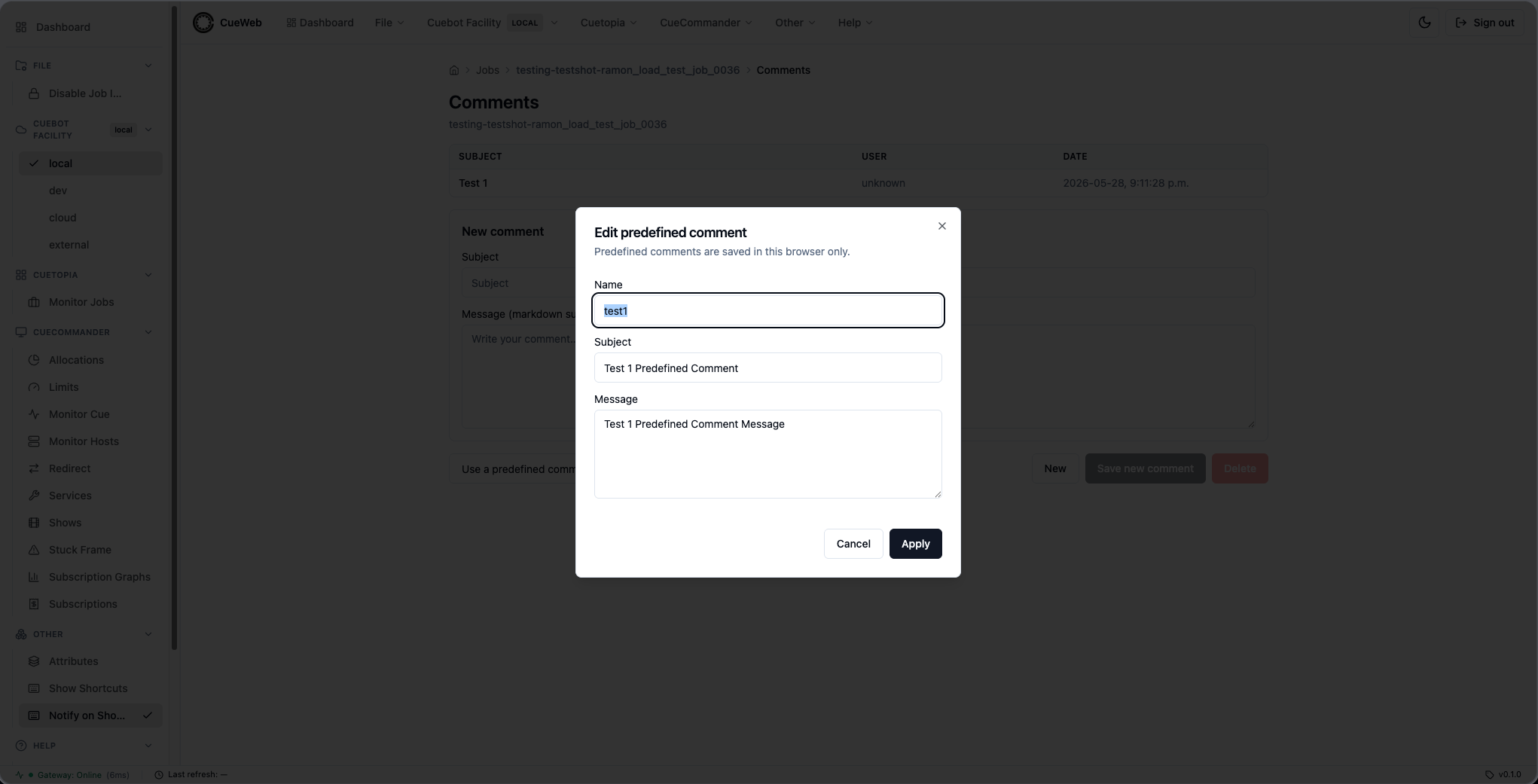
Task: Open the Use a predefined comment dropdown
Action: tap(513, 469)
